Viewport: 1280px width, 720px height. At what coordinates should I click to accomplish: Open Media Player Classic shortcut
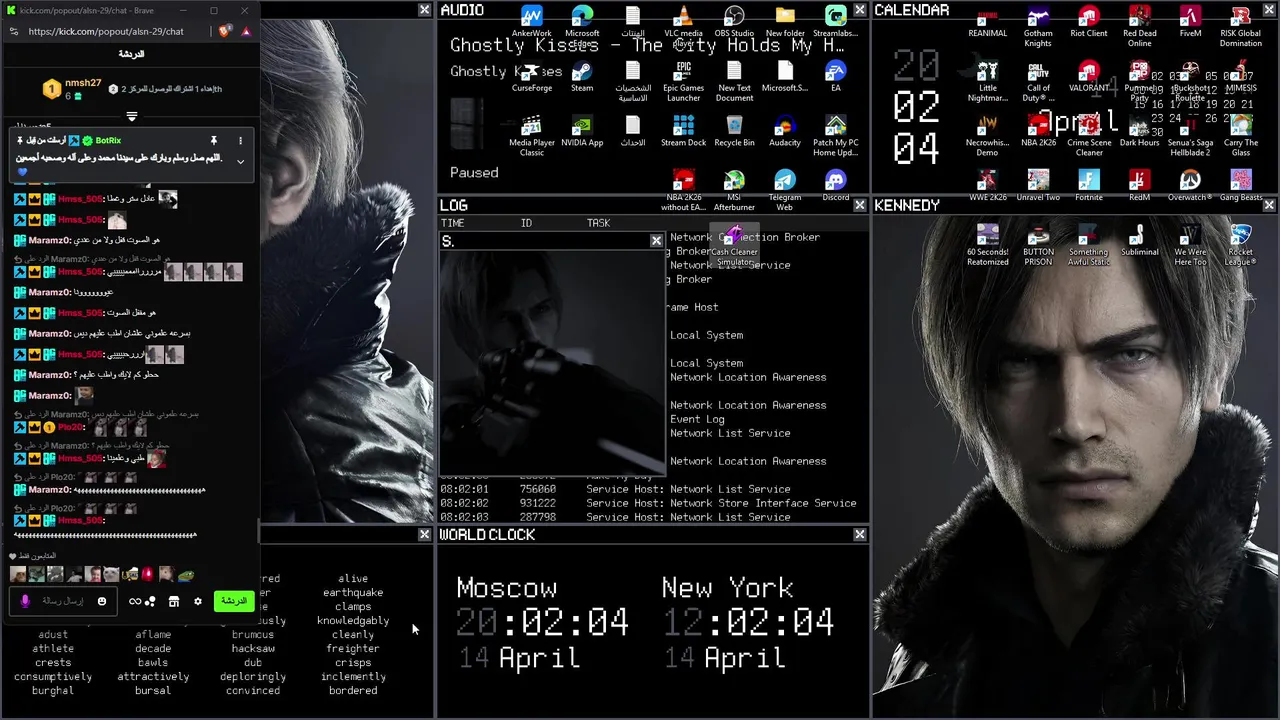point(531,136)
